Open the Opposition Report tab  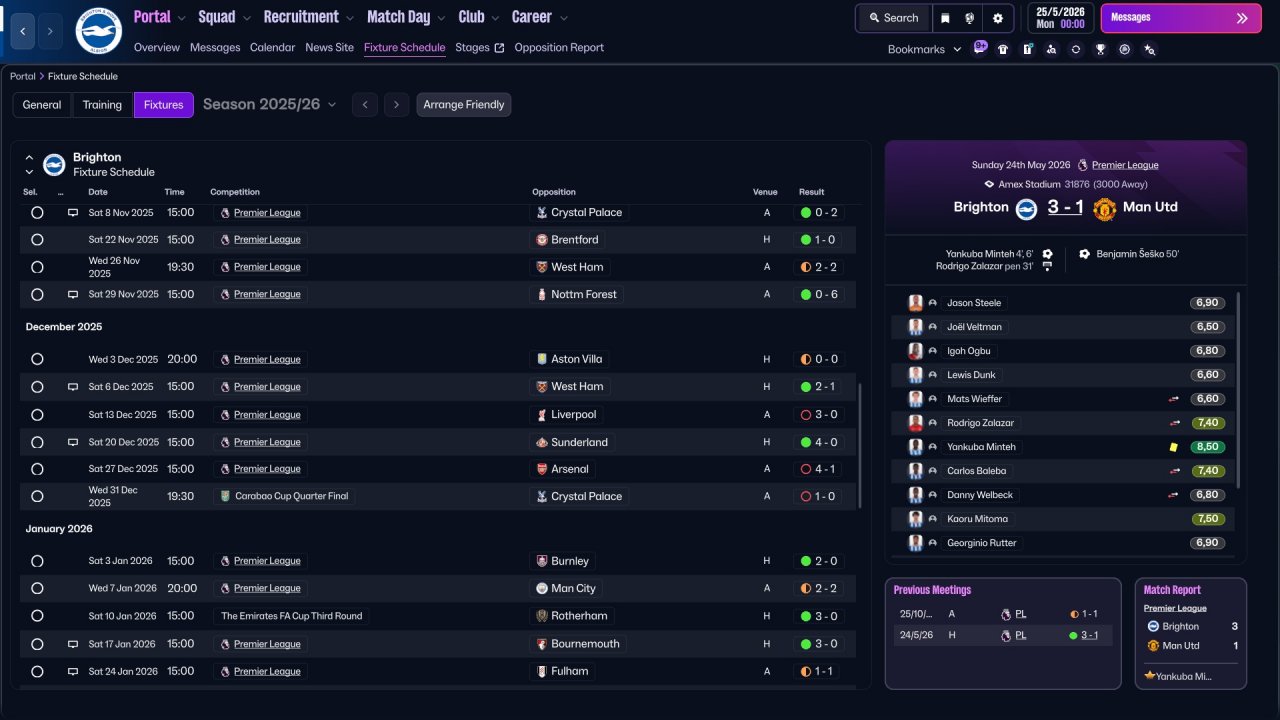[x=559, y=48]
